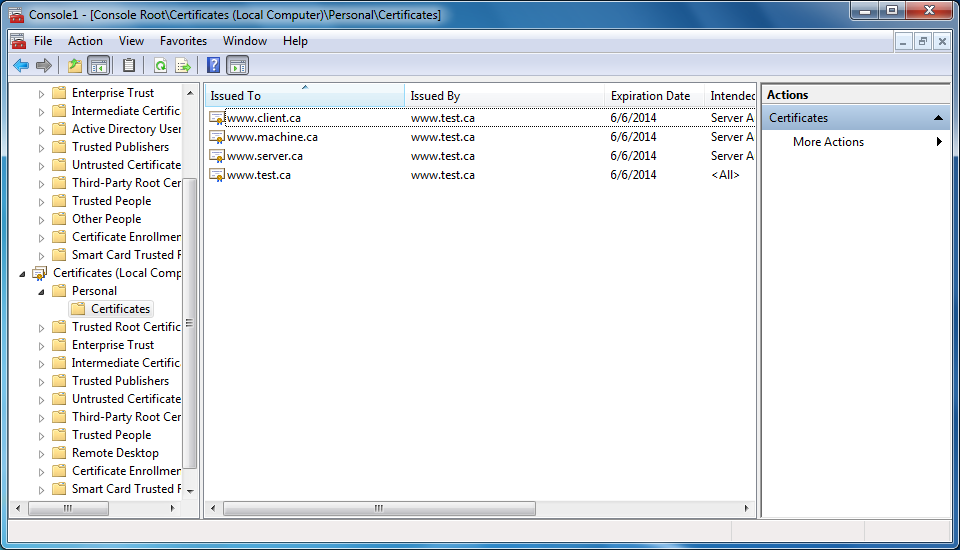Select the www.client.ca certificate icon

[217, 118]
